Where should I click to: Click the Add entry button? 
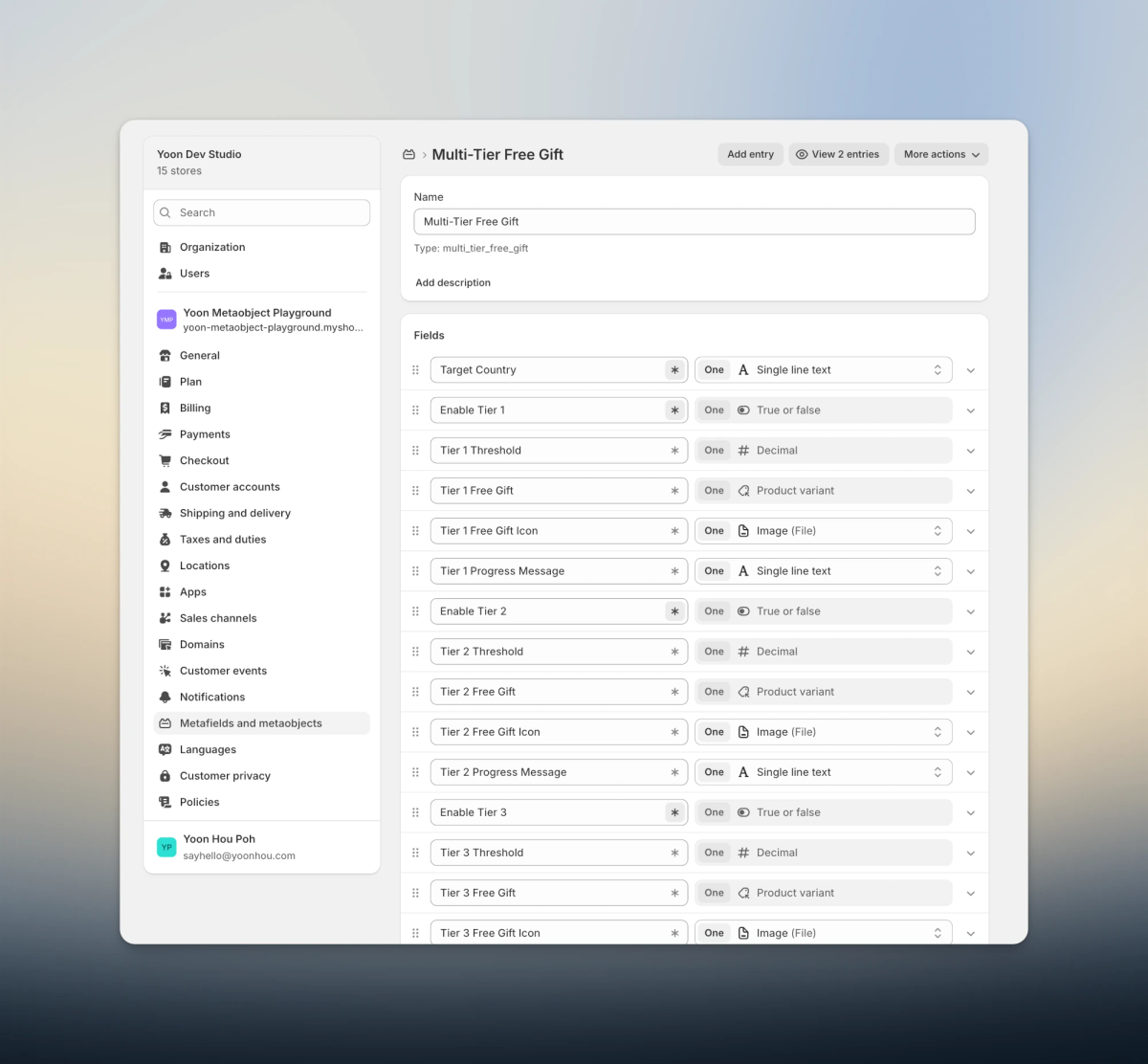click(x=751, y=154)
